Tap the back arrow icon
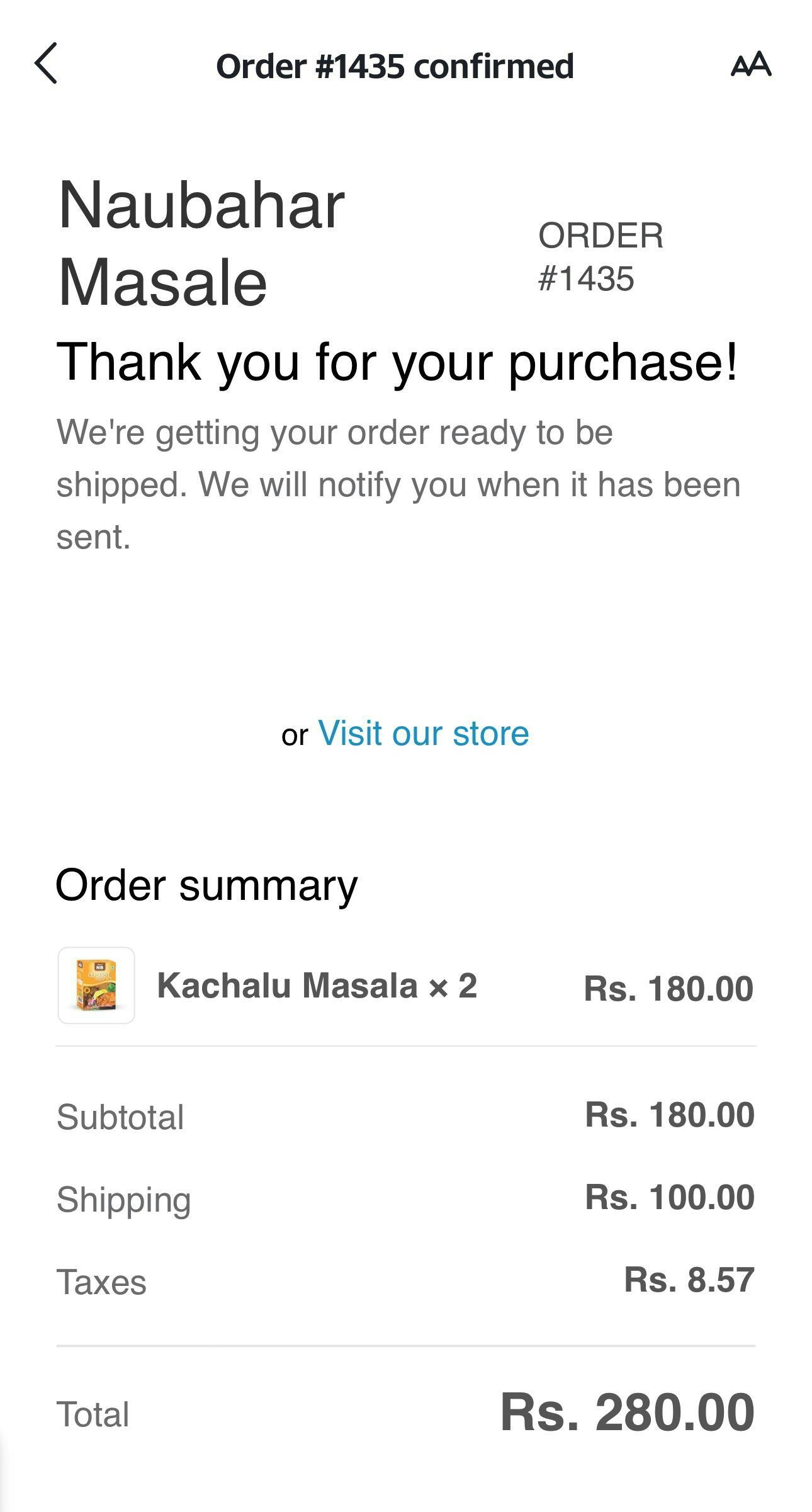Image resolution: width=812 pixels, height=1512 pixels. pyautogui.click(x=46, y=64)
